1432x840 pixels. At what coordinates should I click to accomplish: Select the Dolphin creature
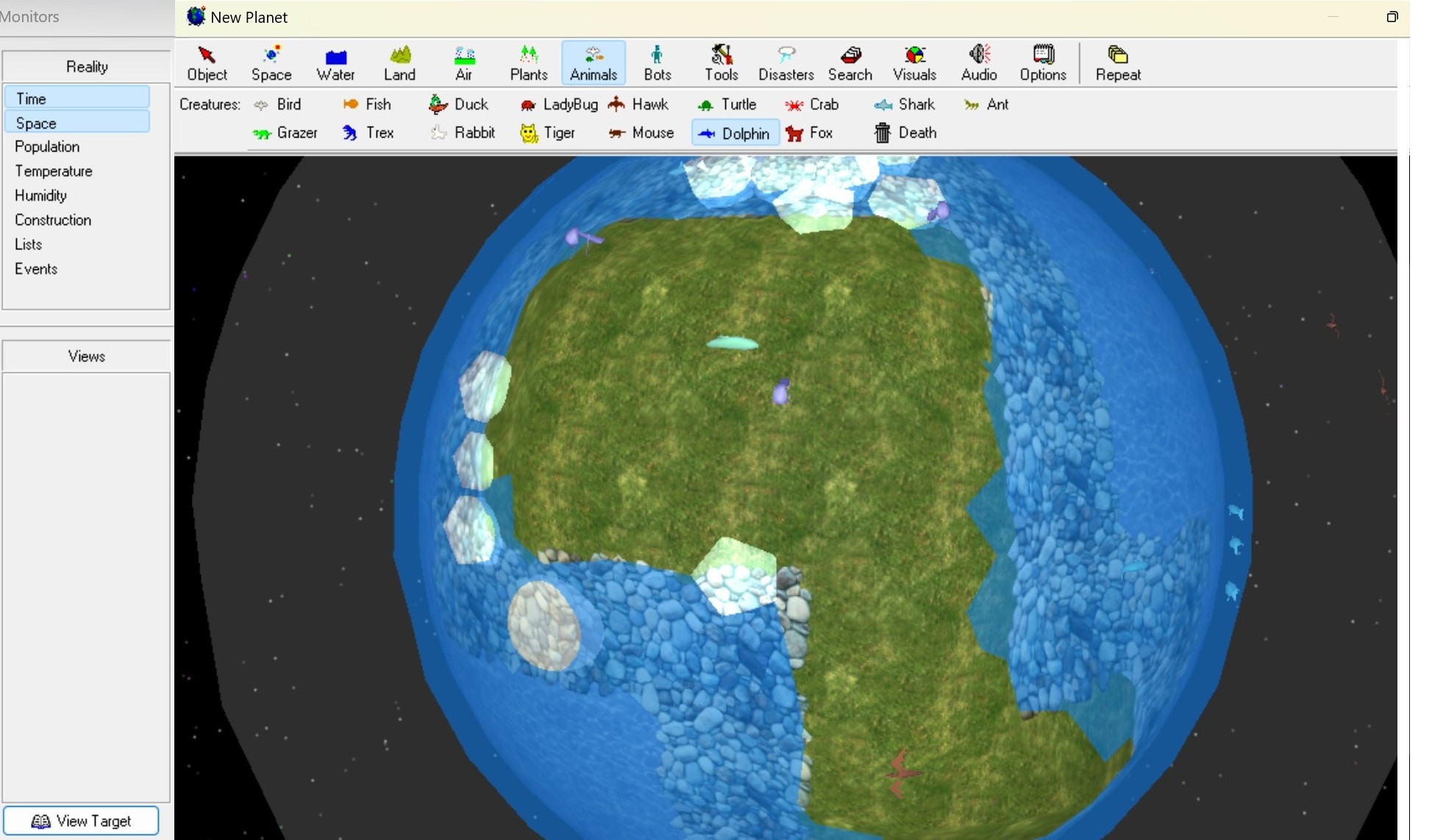click(735, 133)
